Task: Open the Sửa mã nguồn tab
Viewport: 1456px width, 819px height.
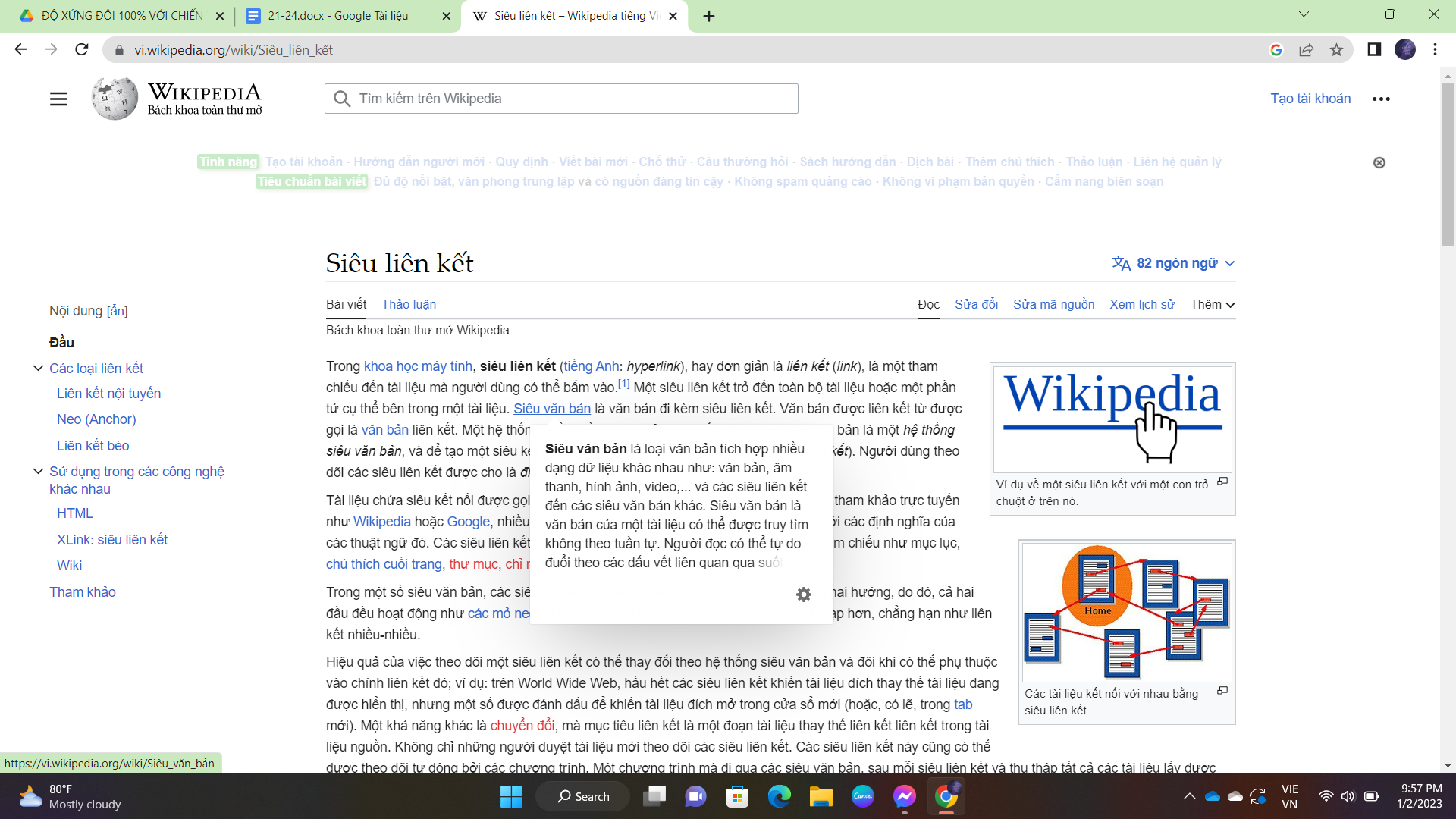Action: [x=1053, y=304]
